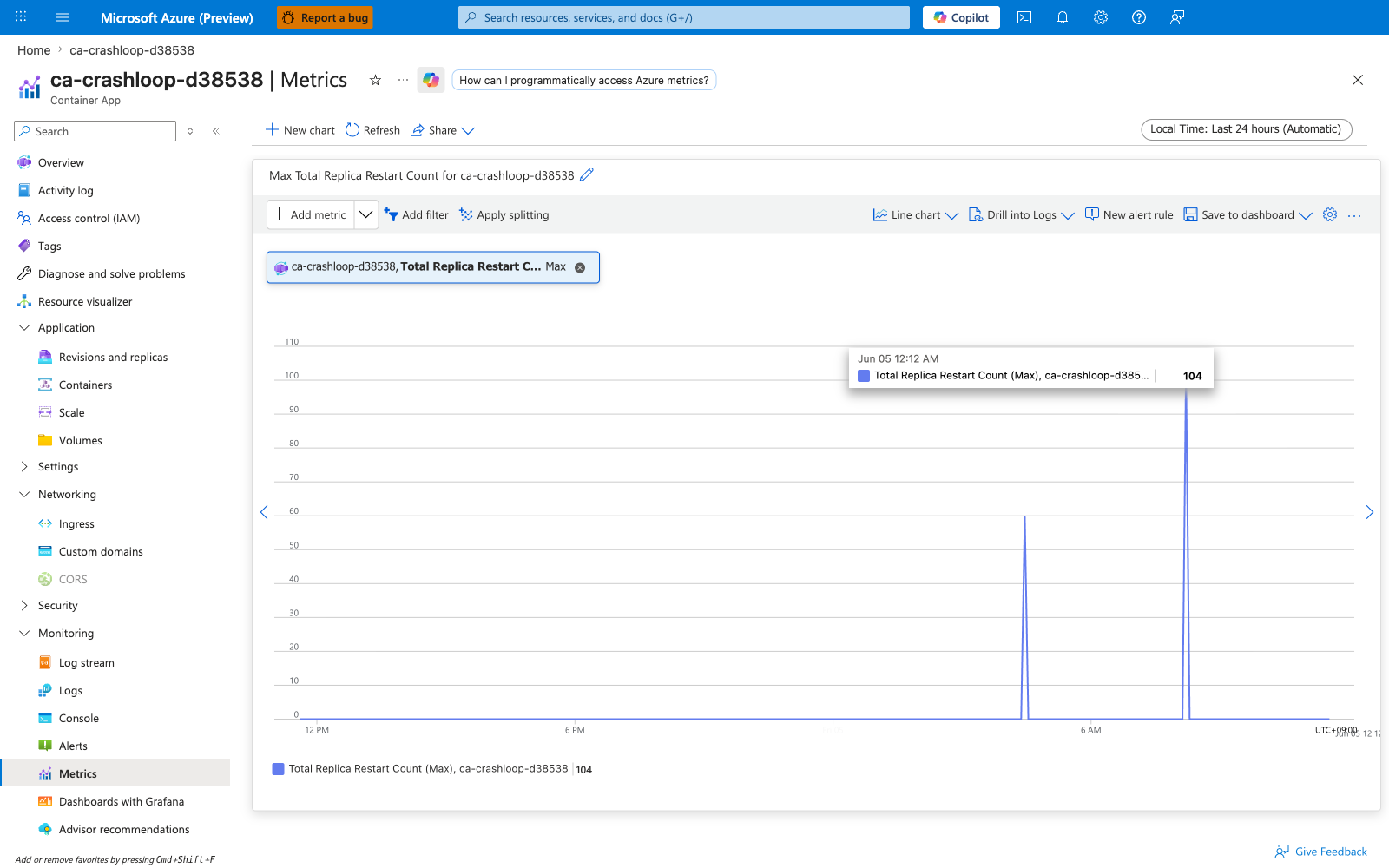Open Drill into Logs dropdown
1389x868 pixels.
[x=1022, y=214]
